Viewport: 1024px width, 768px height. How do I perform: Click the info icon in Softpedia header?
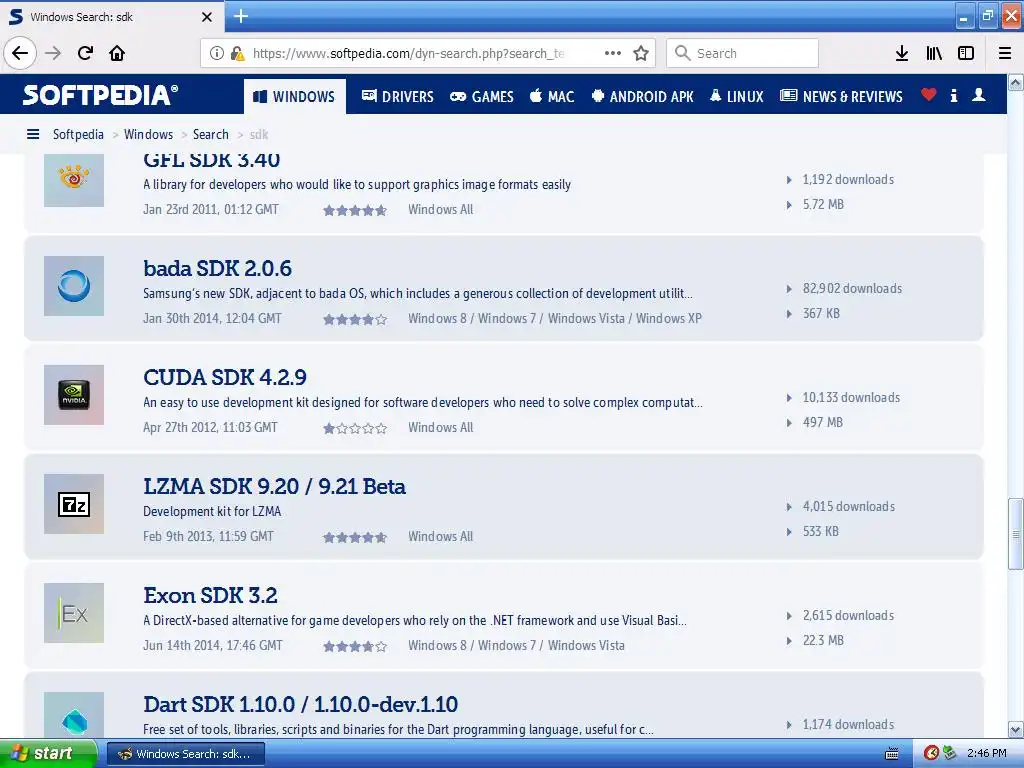point(954,95)
